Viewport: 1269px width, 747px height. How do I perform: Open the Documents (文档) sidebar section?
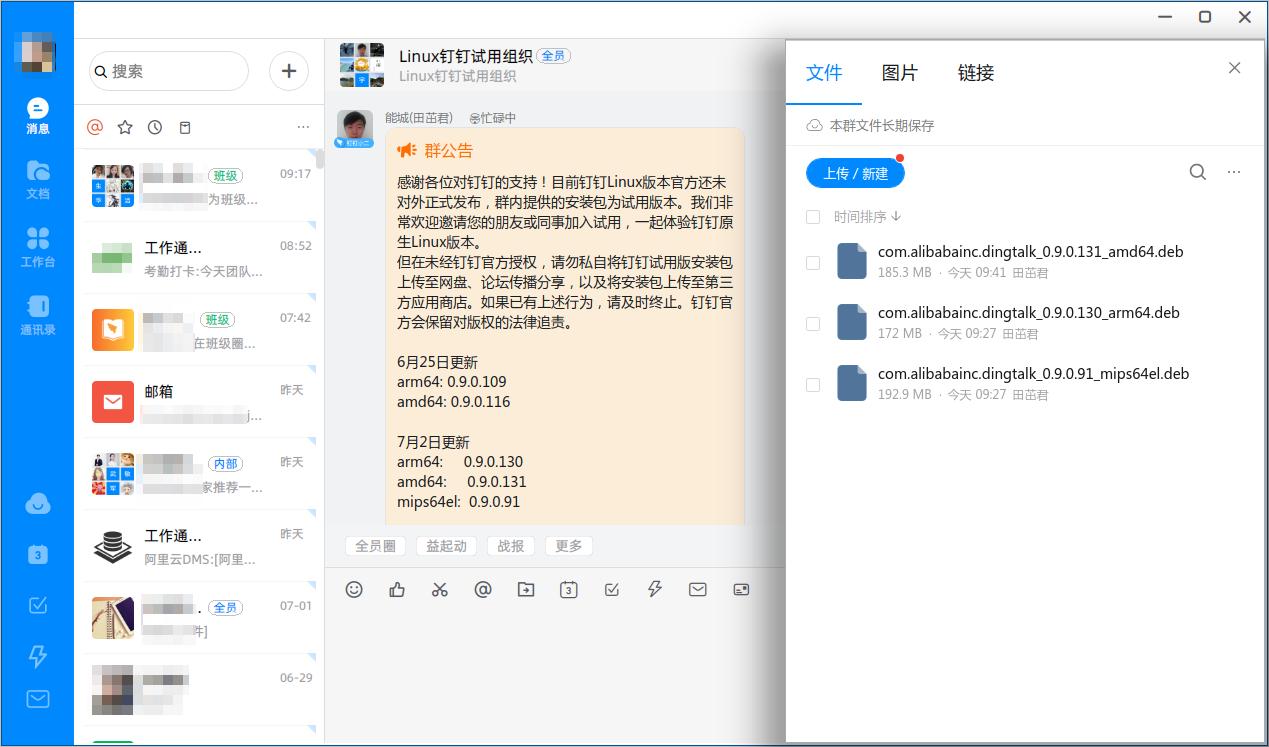coord(38,179)
